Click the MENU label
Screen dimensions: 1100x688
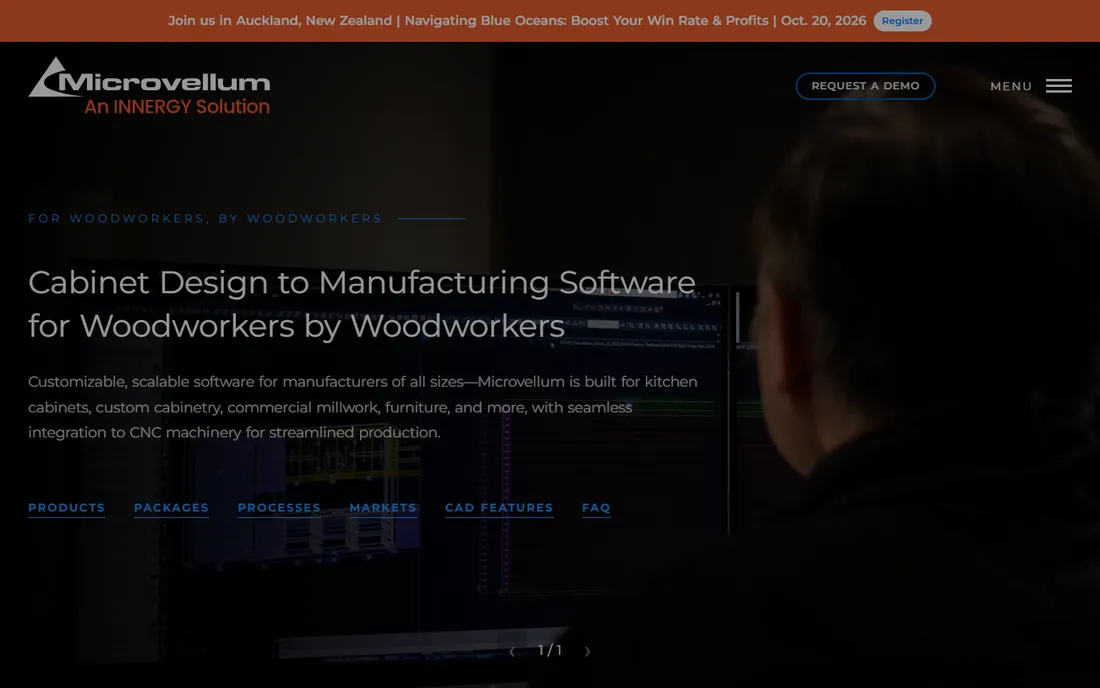[x=1011, y=86]
